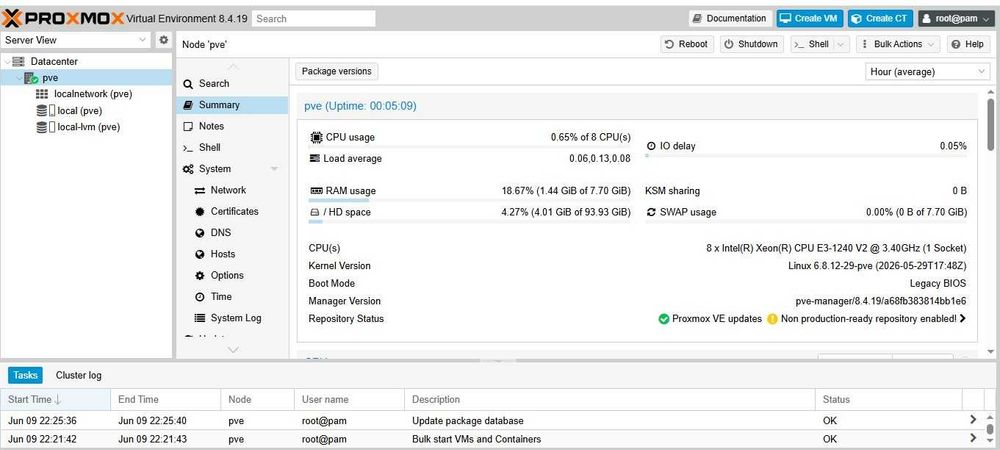Click the Create VM button
This screenshot has width=1000, height=450.
809,18
